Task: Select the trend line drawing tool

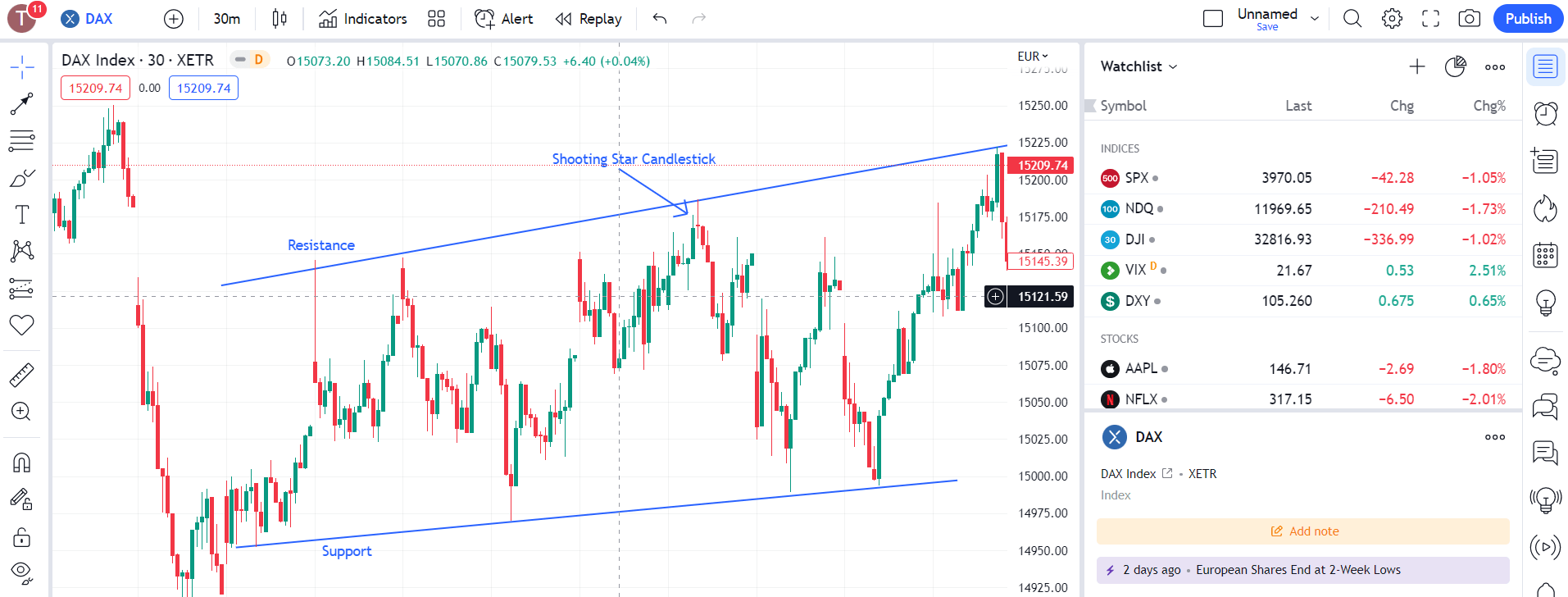Action: [22, 103]
